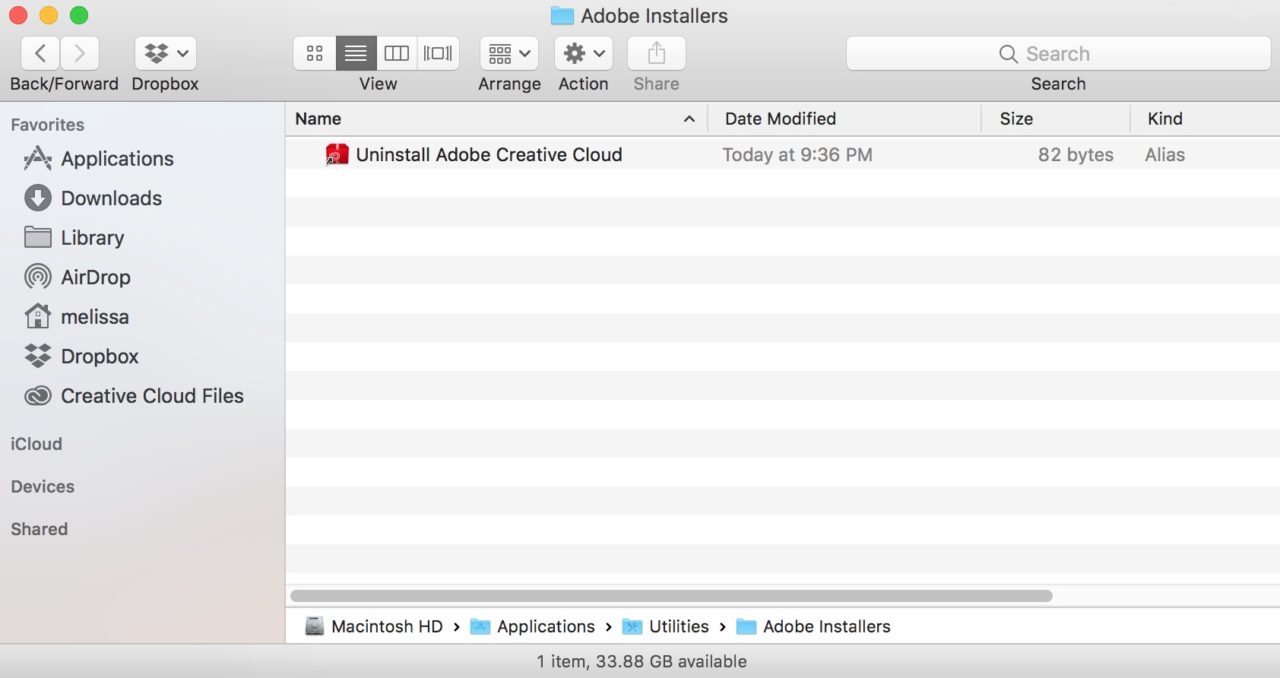Image resolution: width=1280 pixels, height=678 pixels.
Task: Expand the Devices sidebar section
Action: [x=42, y=487]
